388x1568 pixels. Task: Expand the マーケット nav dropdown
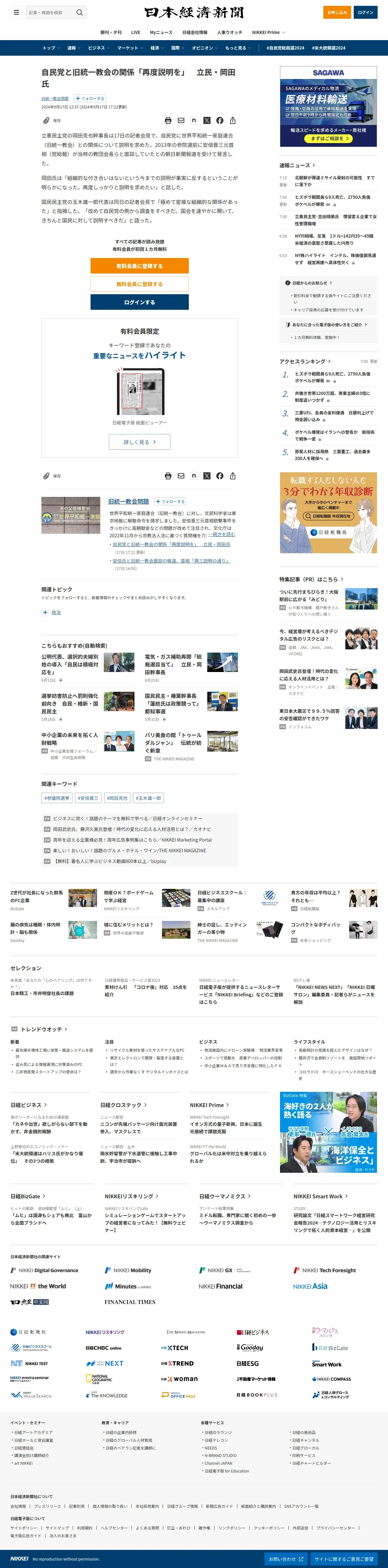click(x=130, y=48)
